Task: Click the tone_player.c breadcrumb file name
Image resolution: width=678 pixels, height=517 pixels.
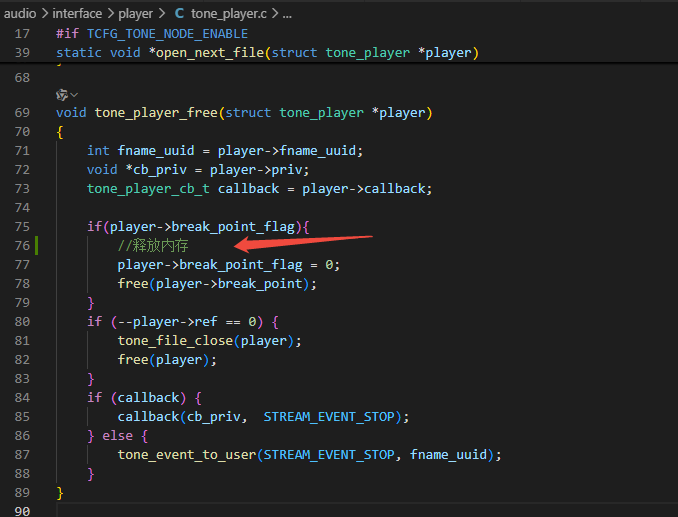Action: point(228,14)
